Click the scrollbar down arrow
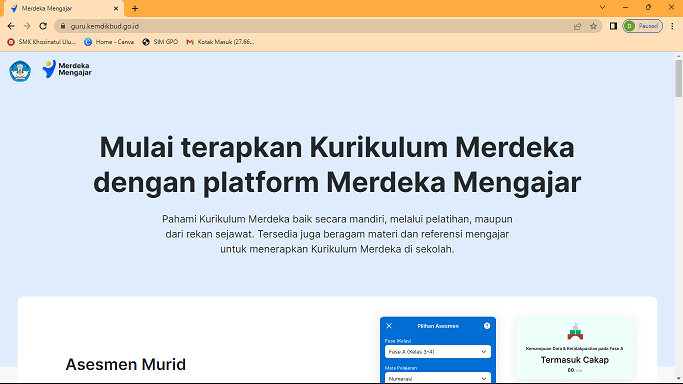This screenshot has height=384, width=683. point(679,379)
